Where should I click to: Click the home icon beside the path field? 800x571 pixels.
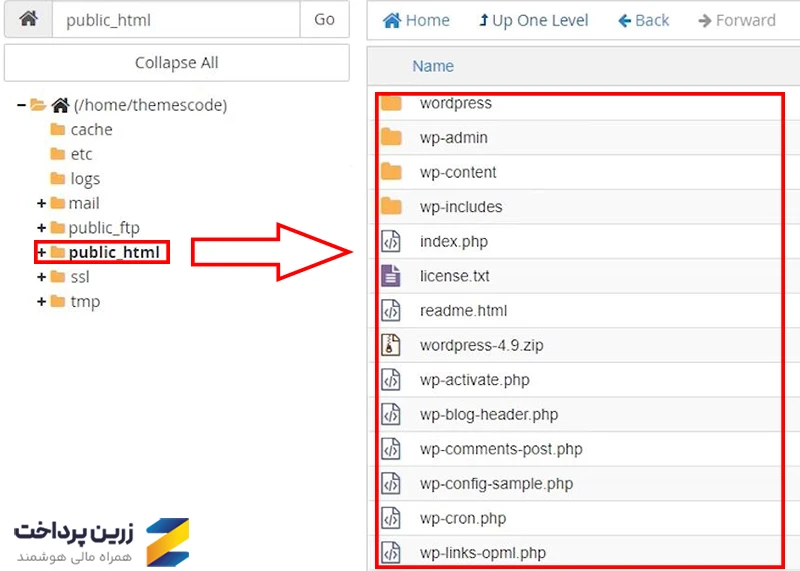coord(29,19)
